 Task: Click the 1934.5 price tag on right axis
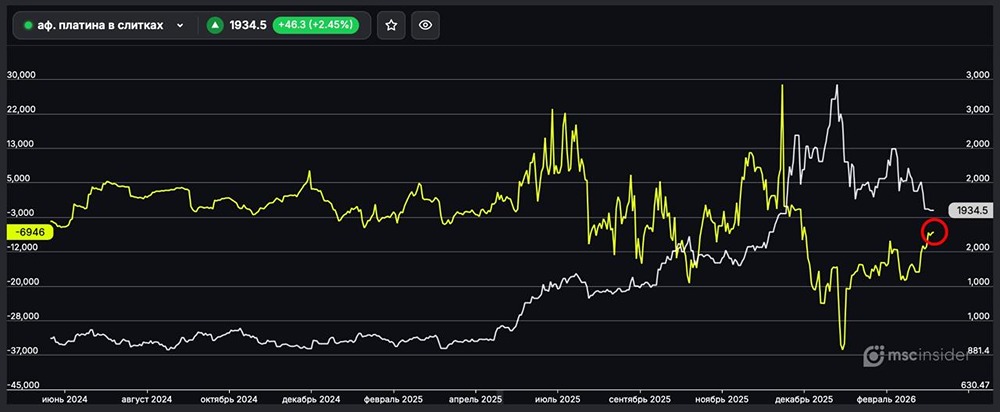pyautogui.click(x=971, y=210)
